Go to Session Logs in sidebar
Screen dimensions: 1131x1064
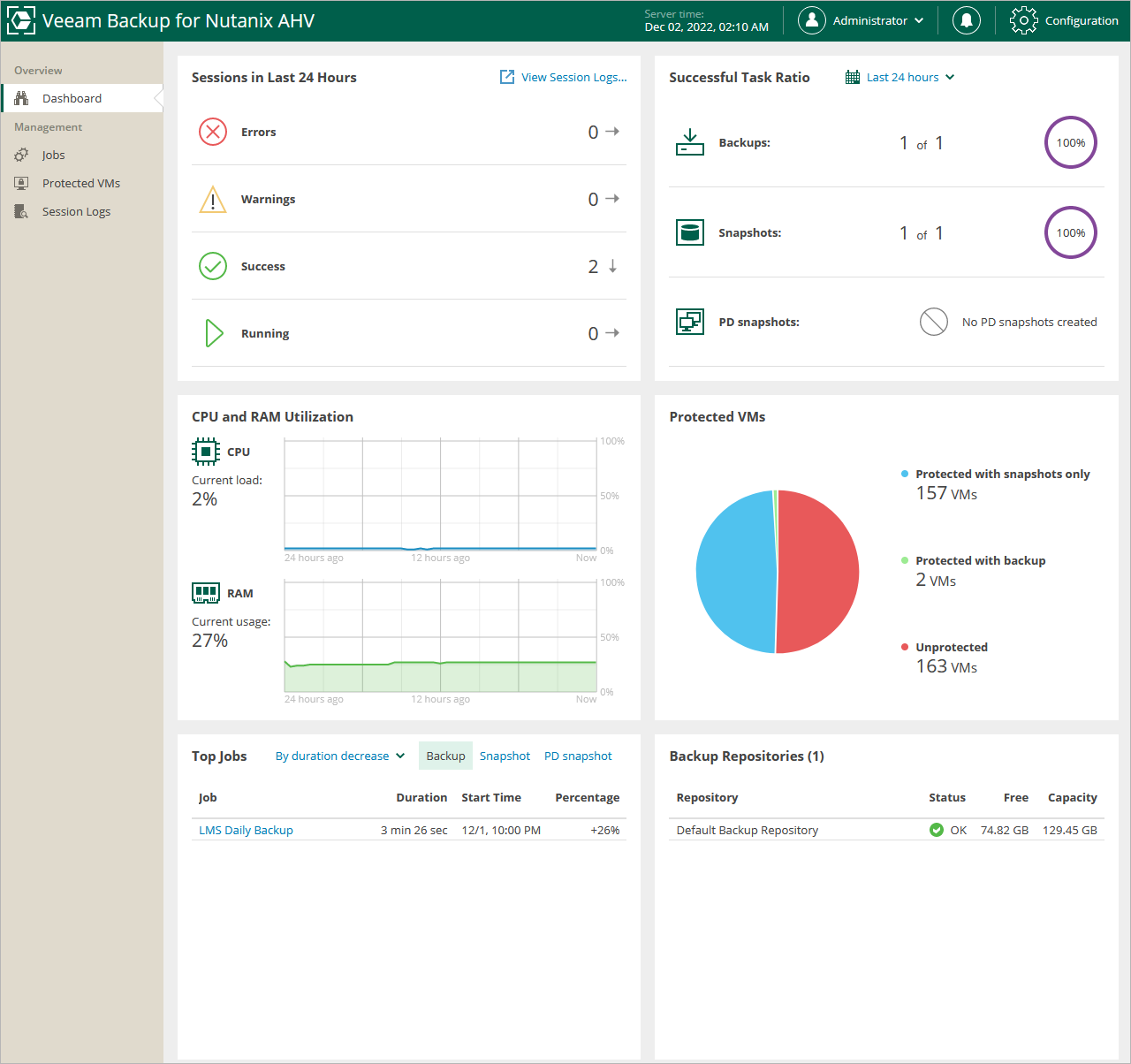(76, 211)
